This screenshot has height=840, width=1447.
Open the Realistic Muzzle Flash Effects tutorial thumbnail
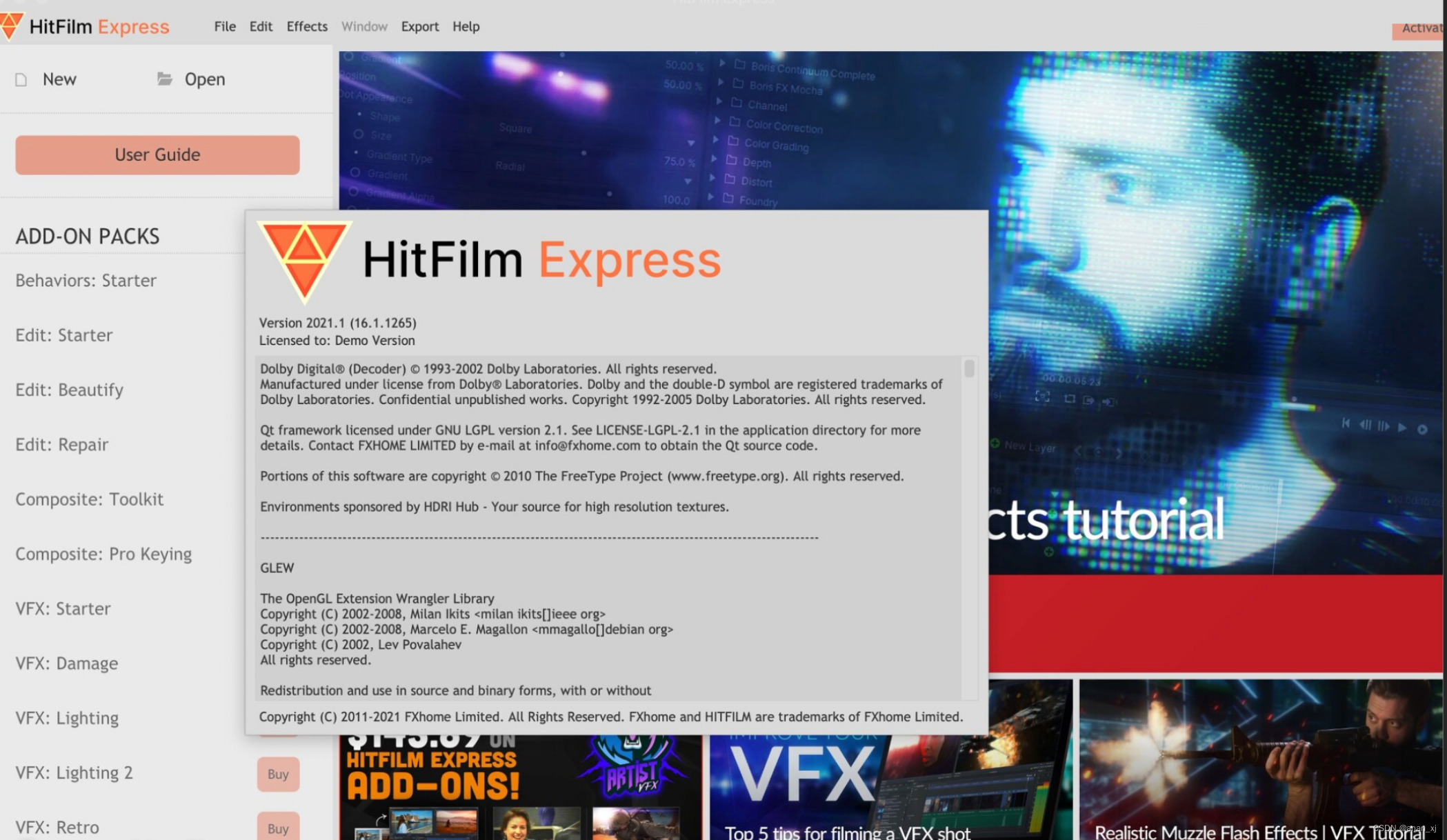(1261, 759)
